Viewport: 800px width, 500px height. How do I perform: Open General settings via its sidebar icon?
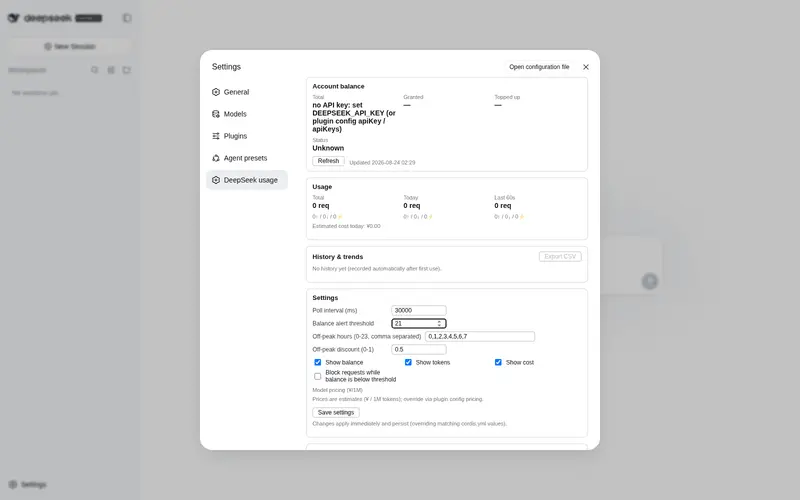[216, 92]
